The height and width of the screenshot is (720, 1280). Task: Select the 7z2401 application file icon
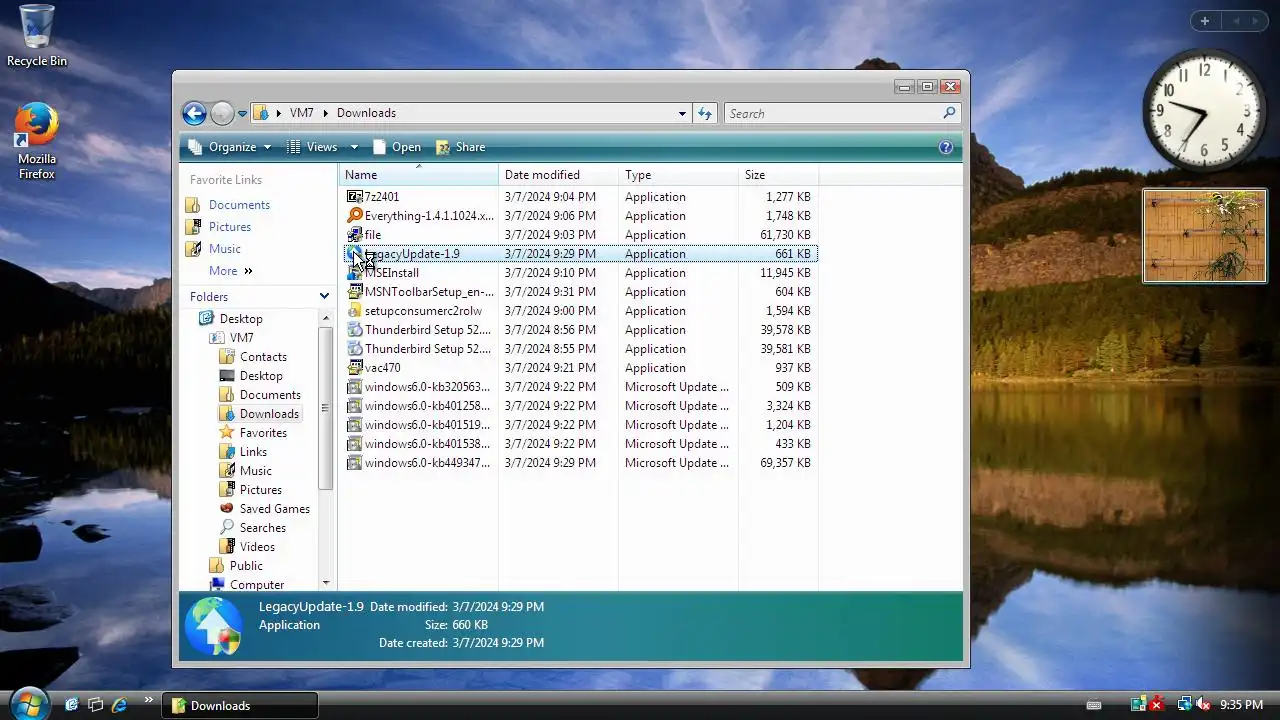pos(354,197)
